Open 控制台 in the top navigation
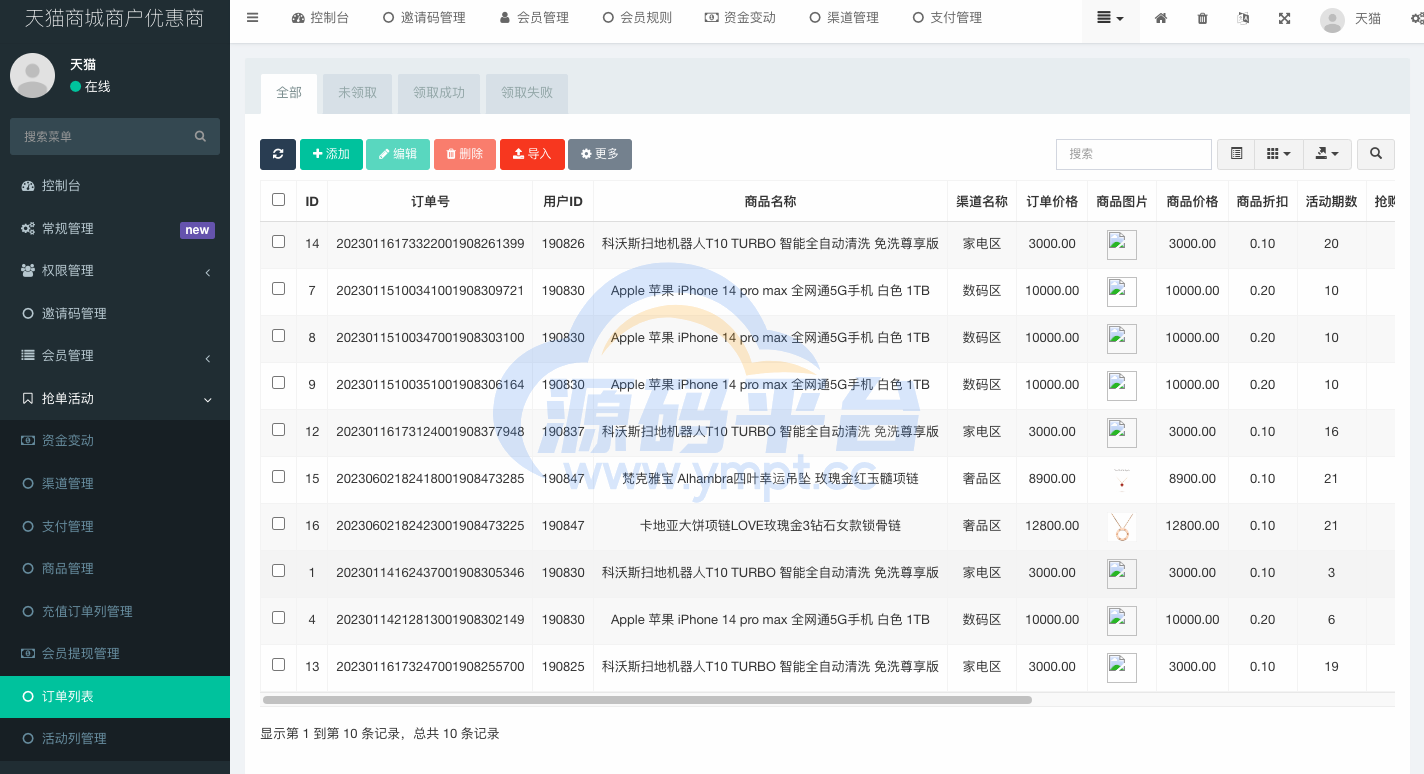The width and height of the screenshot is (1424, 774). click(320, 18)
